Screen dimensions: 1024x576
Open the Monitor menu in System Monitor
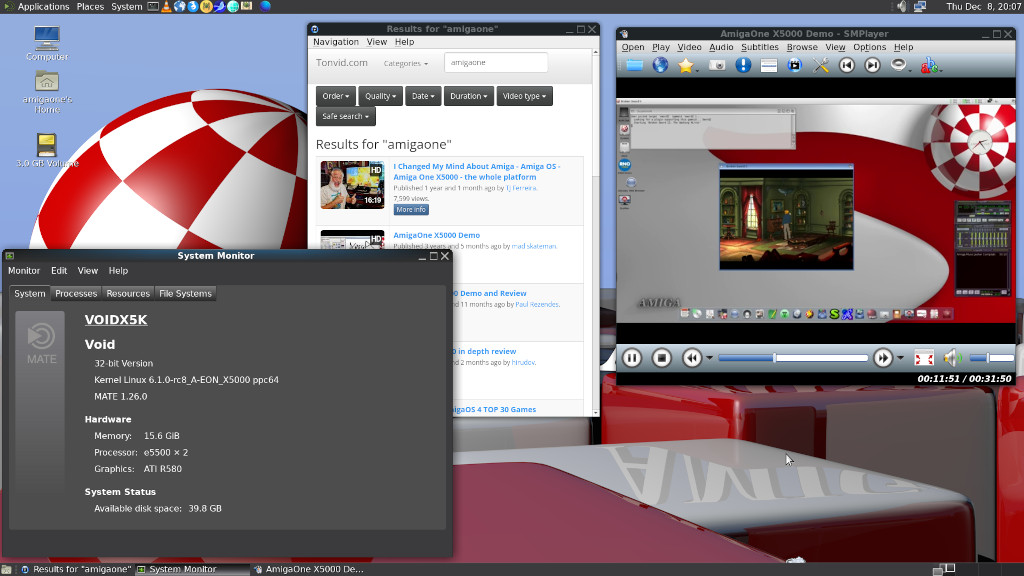(24, 270)
